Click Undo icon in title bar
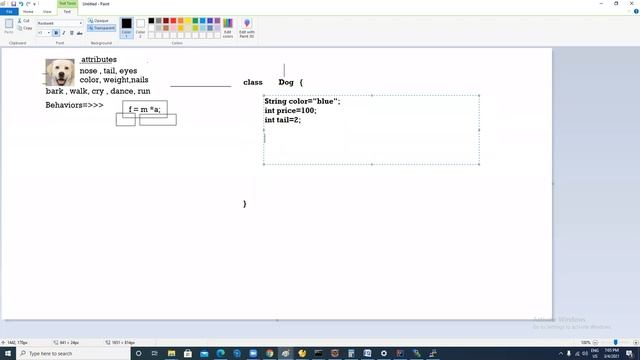 21,4
